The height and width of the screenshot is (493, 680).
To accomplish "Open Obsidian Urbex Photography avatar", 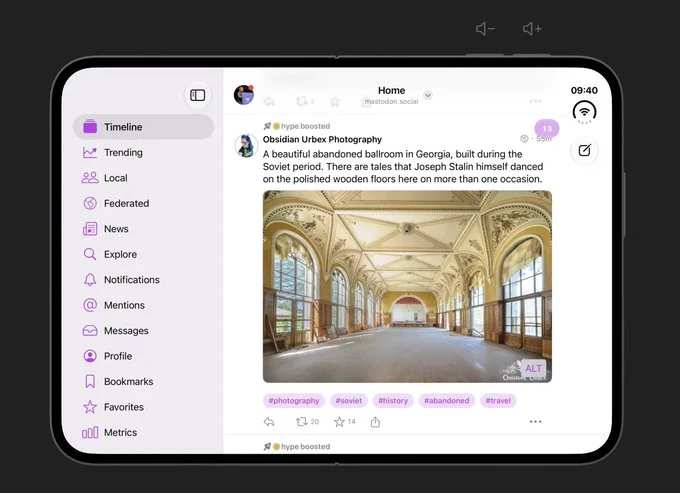I will (246, 146).
